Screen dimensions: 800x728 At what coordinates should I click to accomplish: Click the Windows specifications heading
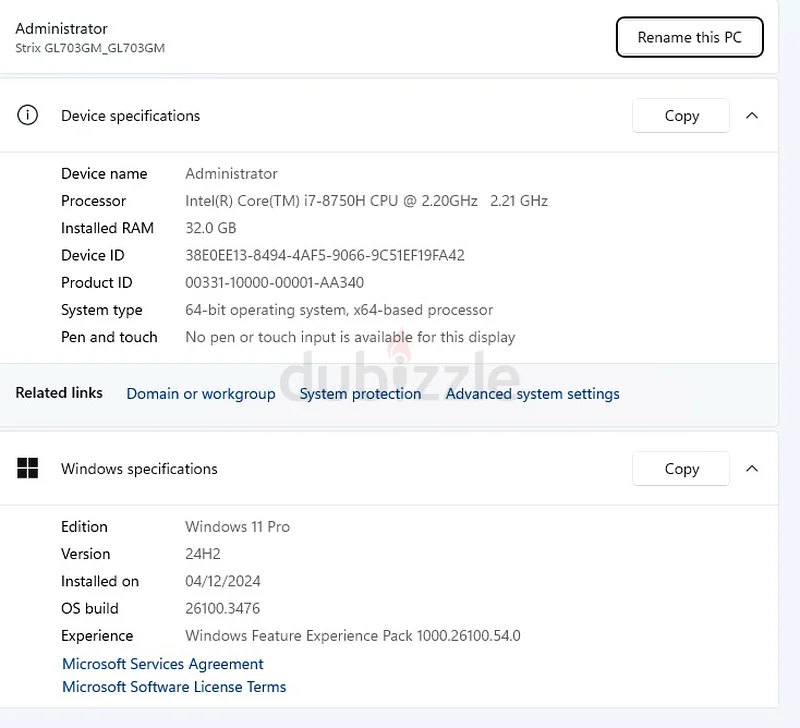pos(139,469)
